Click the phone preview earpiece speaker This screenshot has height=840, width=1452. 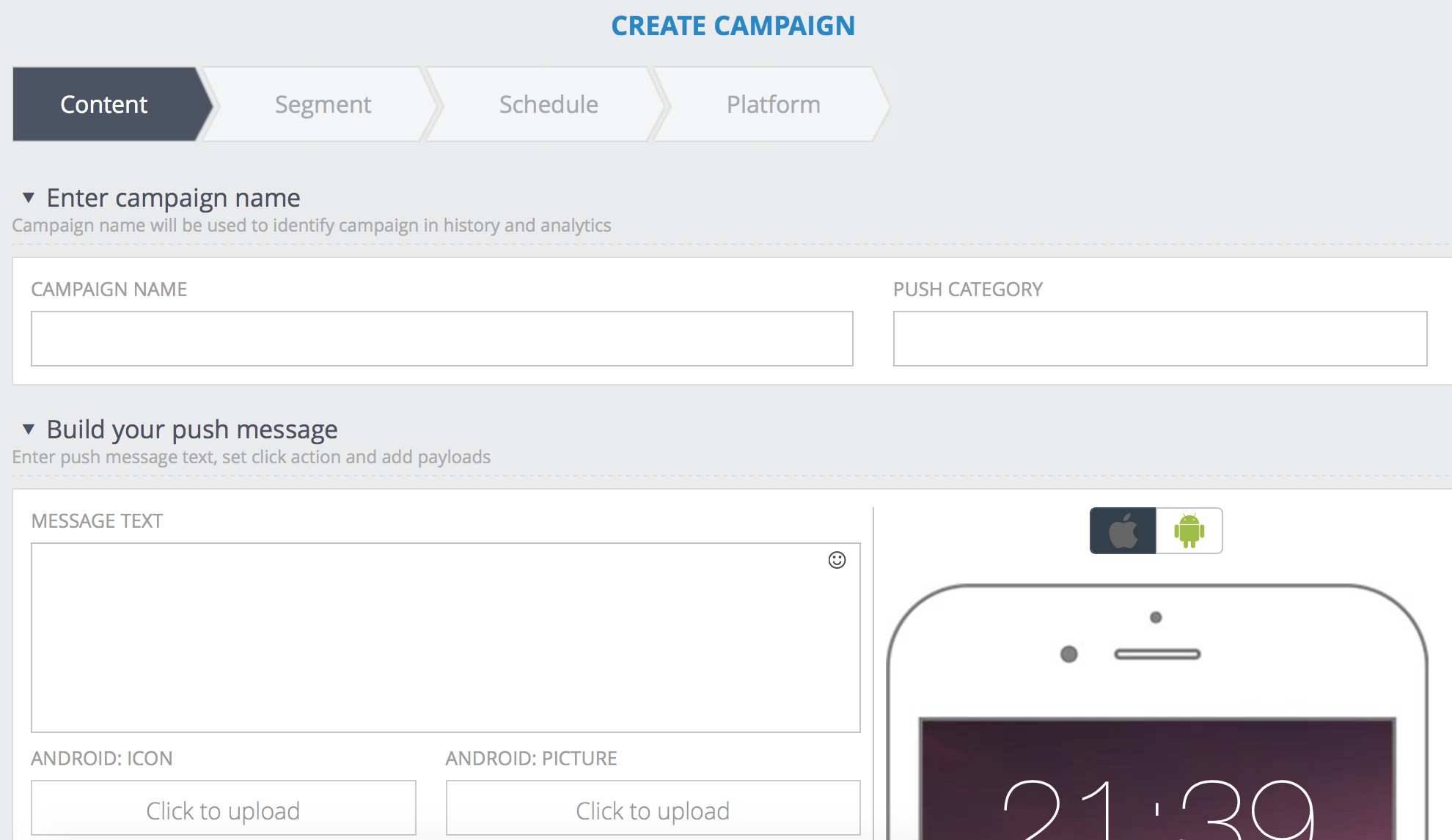click(1156, 654)
